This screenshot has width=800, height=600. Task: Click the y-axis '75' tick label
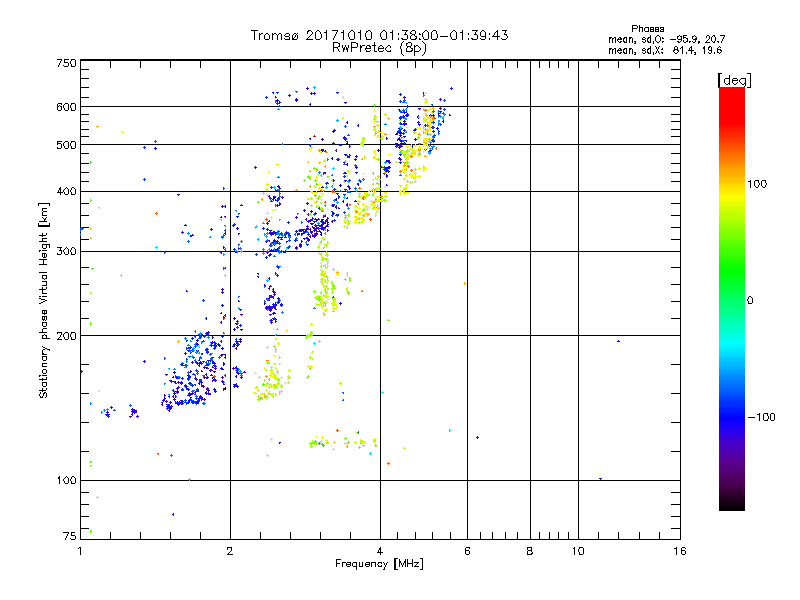pyautogui.click(x=70, y=536)
